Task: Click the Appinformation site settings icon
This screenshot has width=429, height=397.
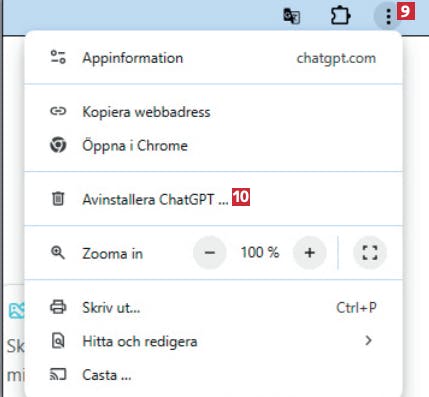Action: 58,57
